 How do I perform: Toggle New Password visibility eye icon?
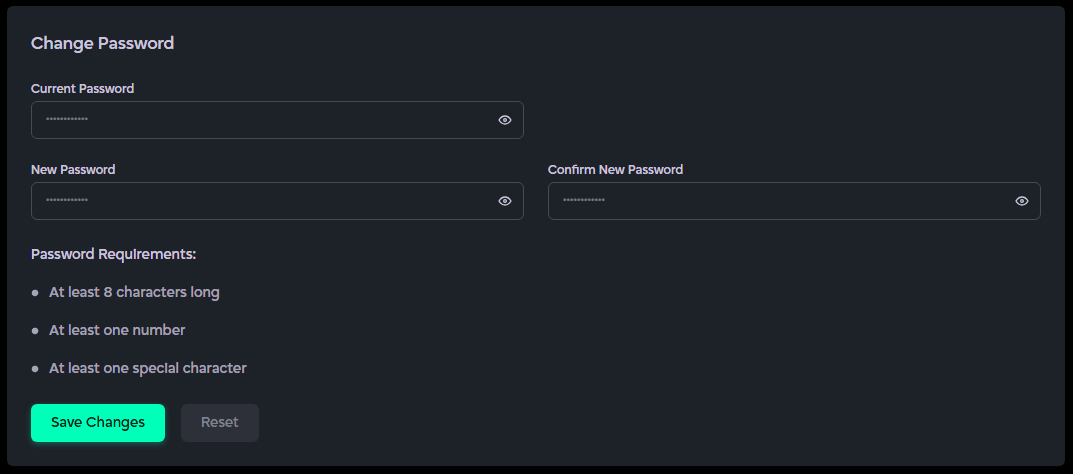tap(505, 201)
